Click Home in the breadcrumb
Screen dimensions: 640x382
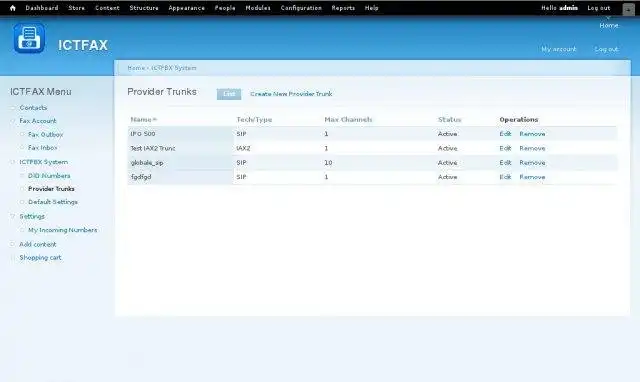point(136,68)
